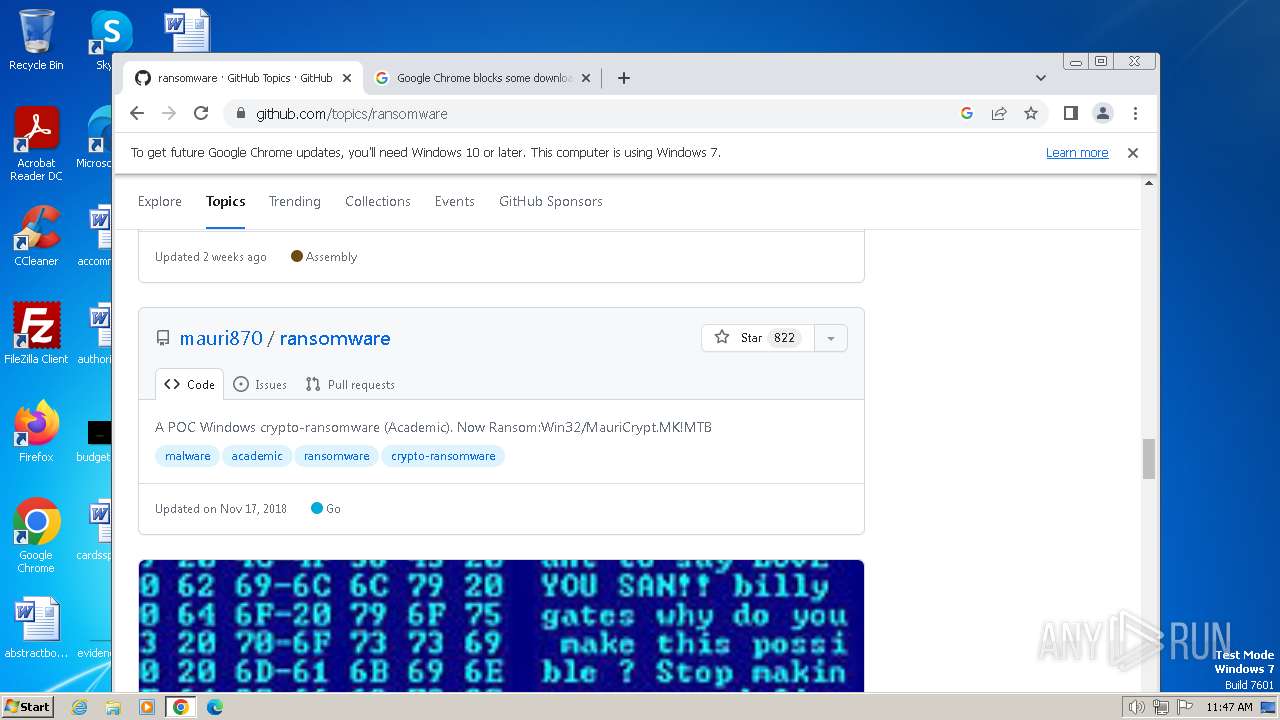Open tab search dropdown chevron

click(1041, 78)
